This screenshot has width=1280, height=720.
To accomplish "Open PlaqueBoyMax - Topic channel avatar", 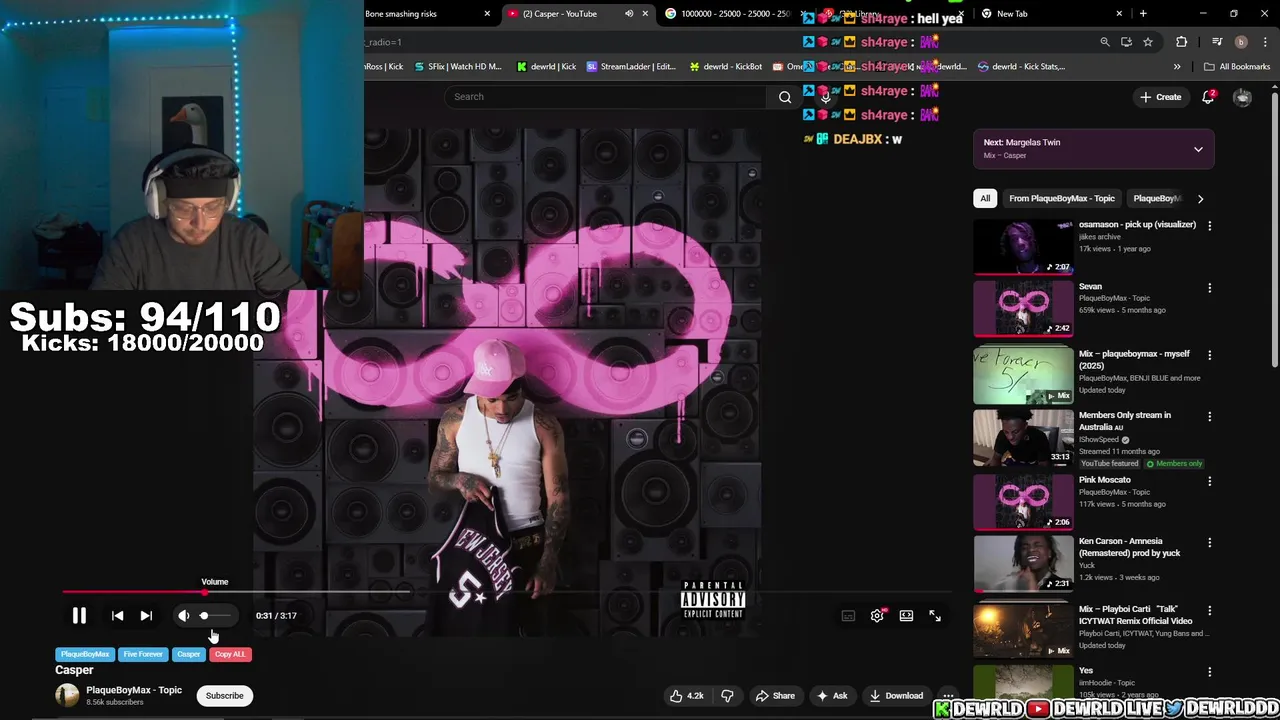I will [67, 696].
